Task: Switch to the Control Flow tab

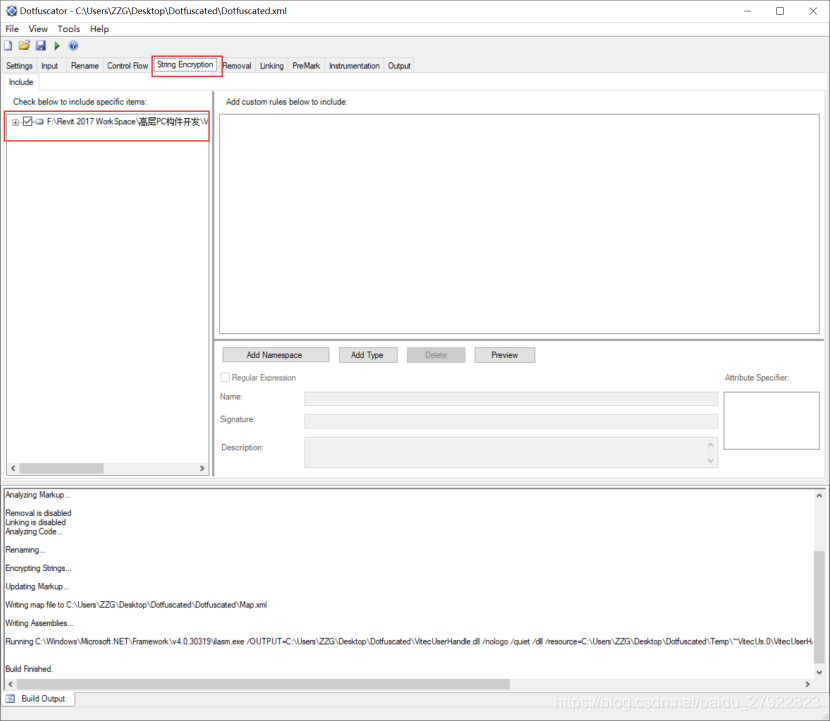Action: click(128, 66)
